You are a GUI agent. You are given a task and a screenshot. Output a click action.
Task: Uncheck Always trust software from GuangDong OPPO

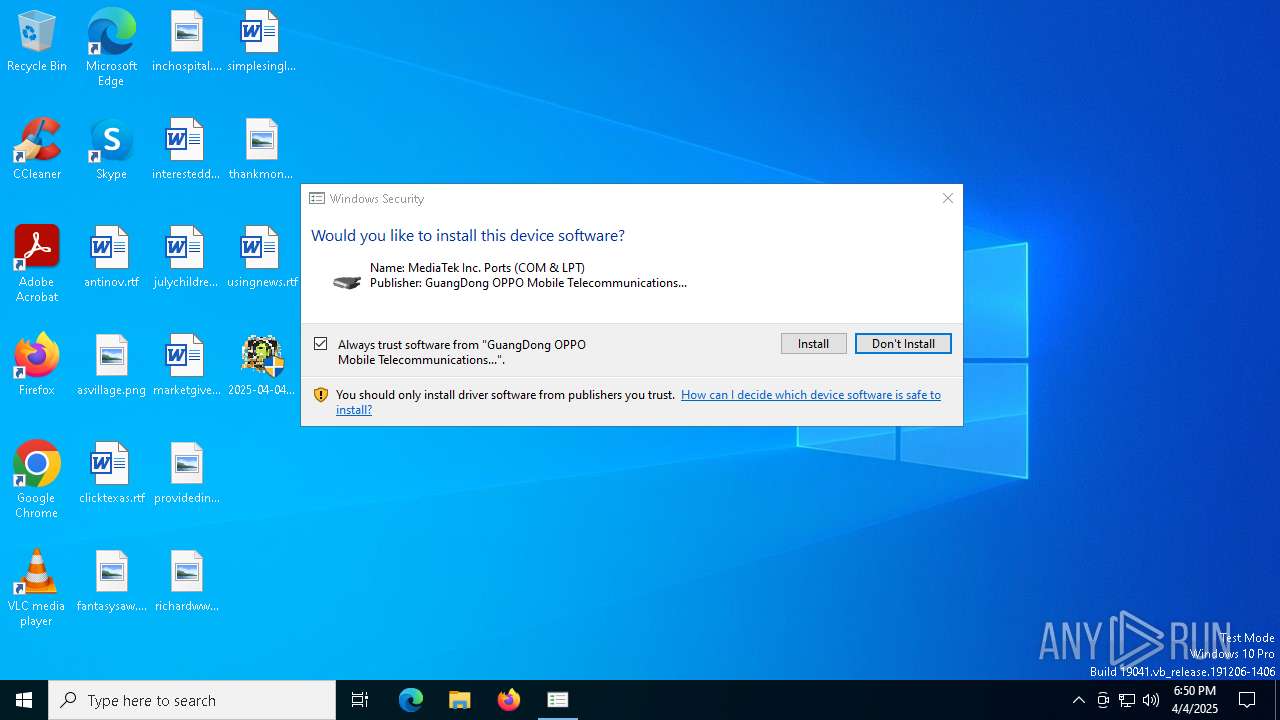(321, 344)
